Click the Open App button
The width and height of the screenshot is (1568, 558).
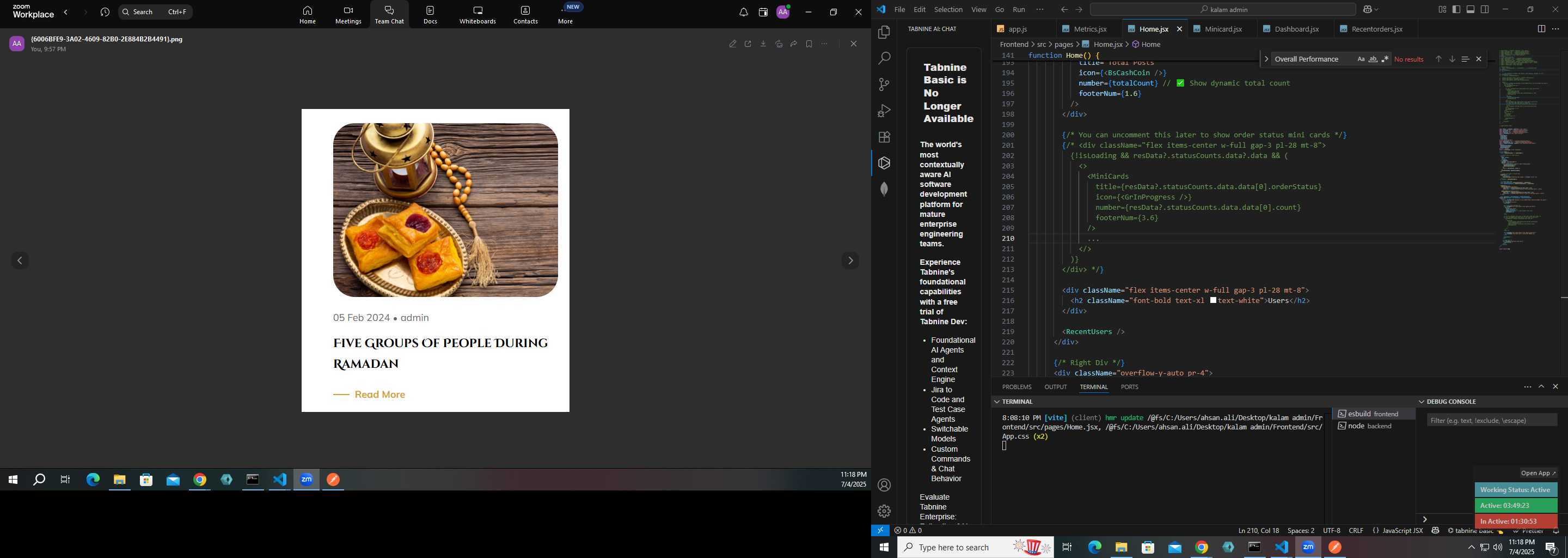point(1538,474)
